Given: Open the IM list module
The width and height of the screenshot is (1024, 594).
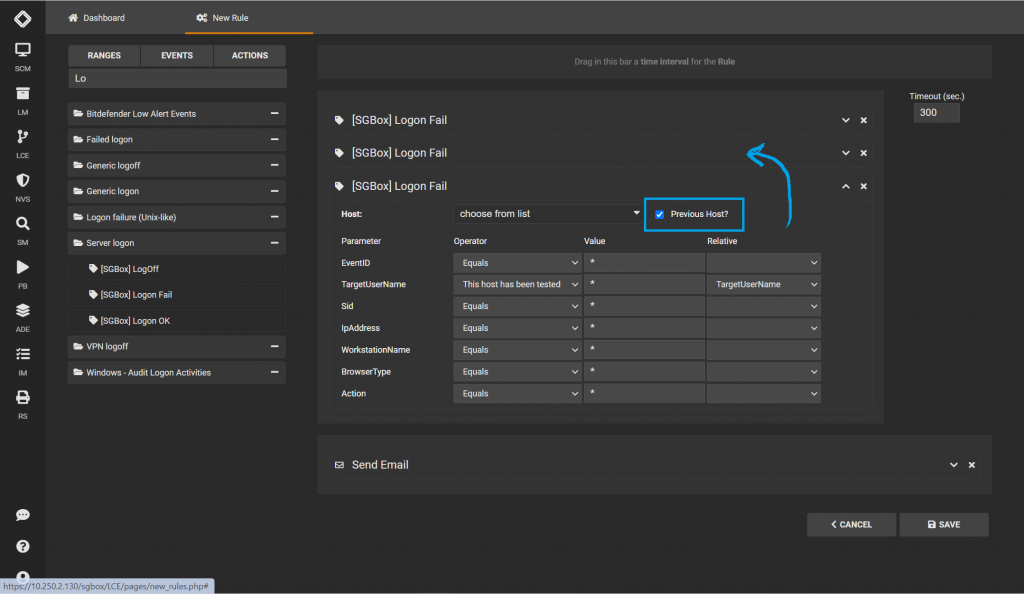Looking at the screenshot, I should coord(23,361).
